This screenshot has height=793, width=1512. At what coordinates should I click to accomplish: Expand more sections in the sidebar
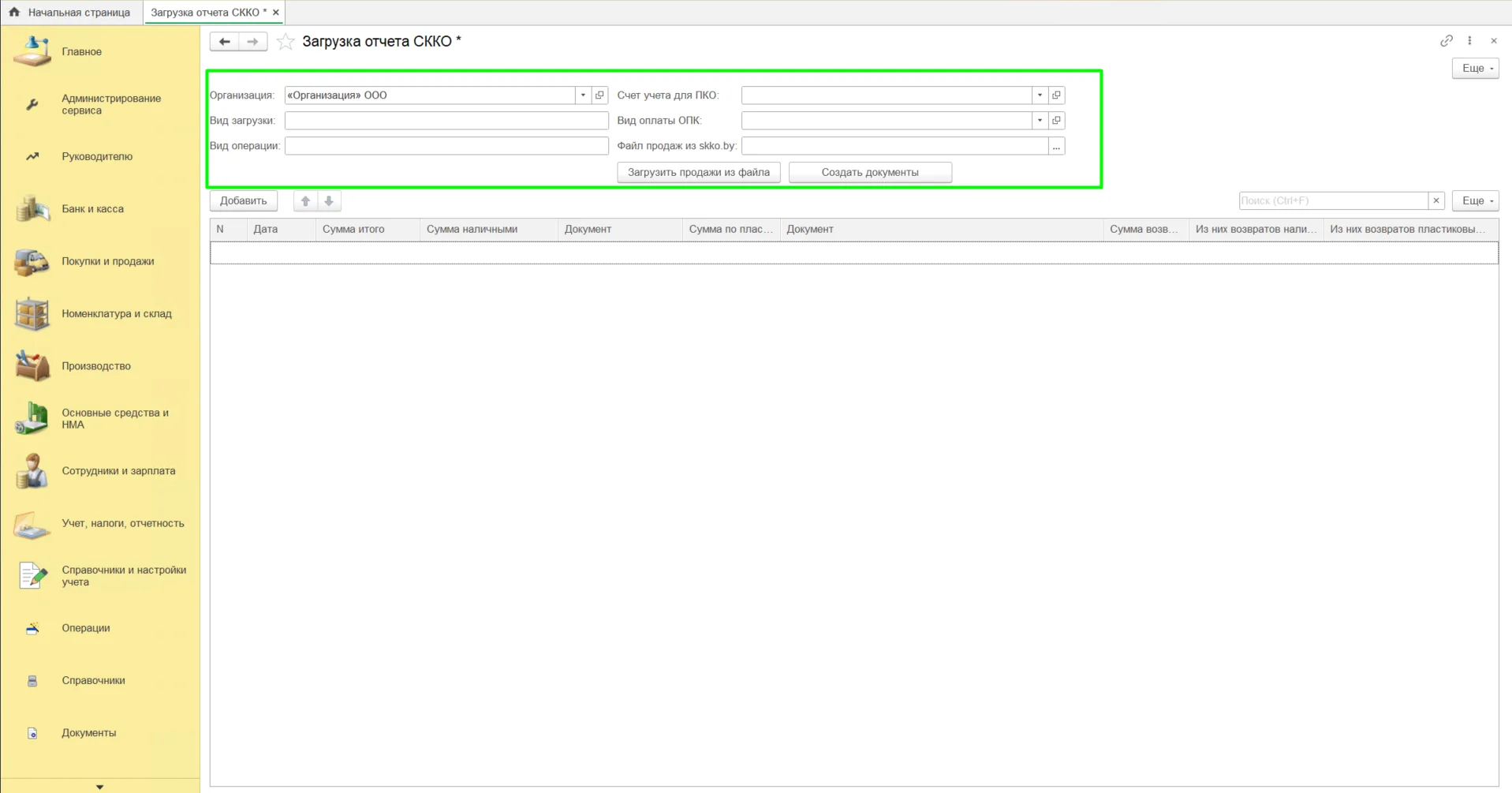point(99,786)
